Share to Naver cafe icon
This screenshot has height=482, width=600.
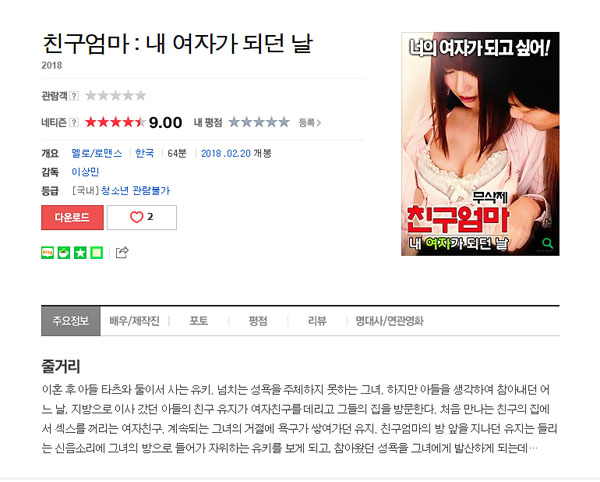coord(64,253)
